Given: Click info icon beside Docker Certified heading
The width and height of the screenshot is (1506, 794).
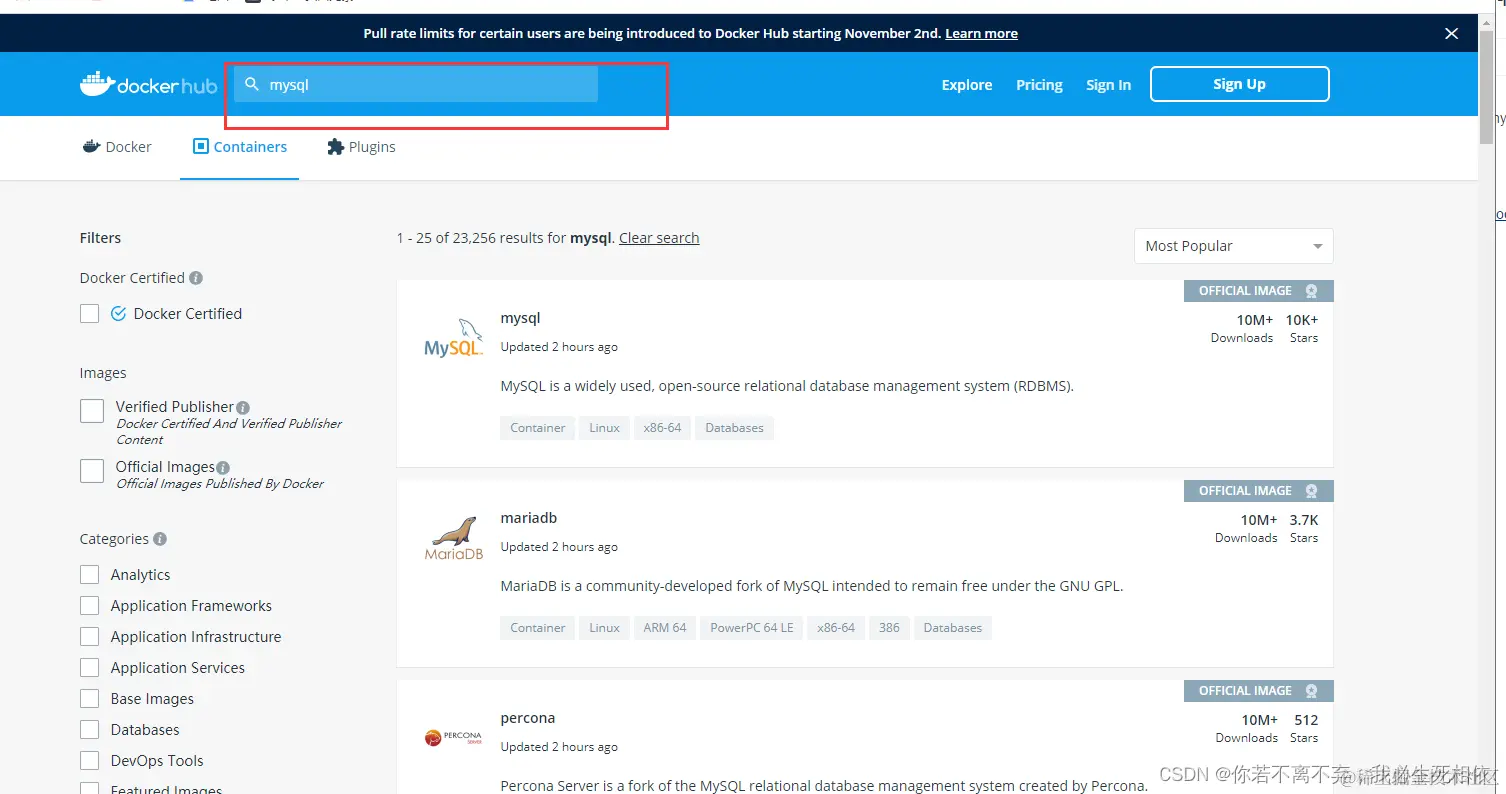Looking at the screenshot, I should tap(196, 277).
